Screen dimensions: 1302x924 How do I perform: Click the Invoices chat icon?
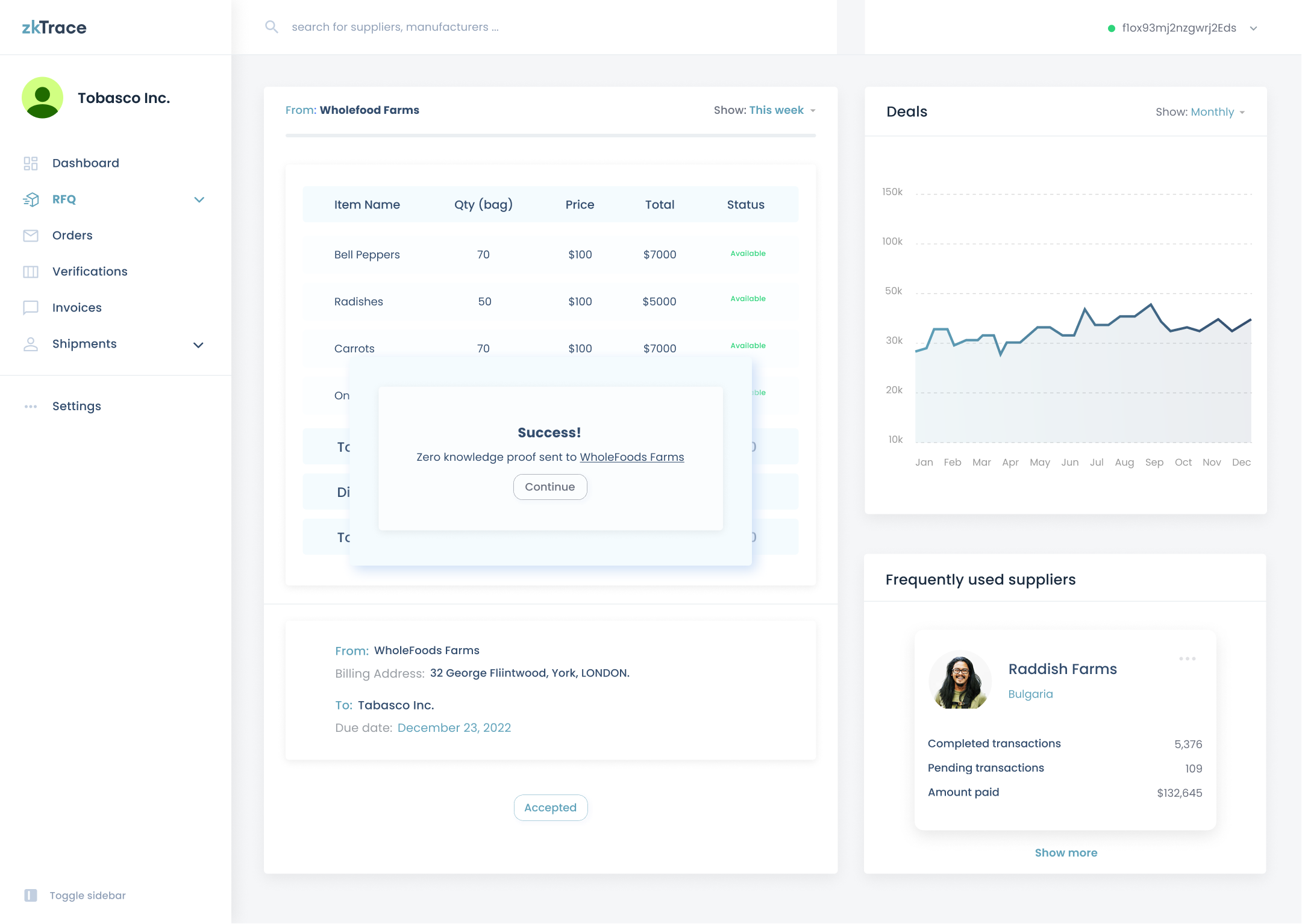[31, 308]
